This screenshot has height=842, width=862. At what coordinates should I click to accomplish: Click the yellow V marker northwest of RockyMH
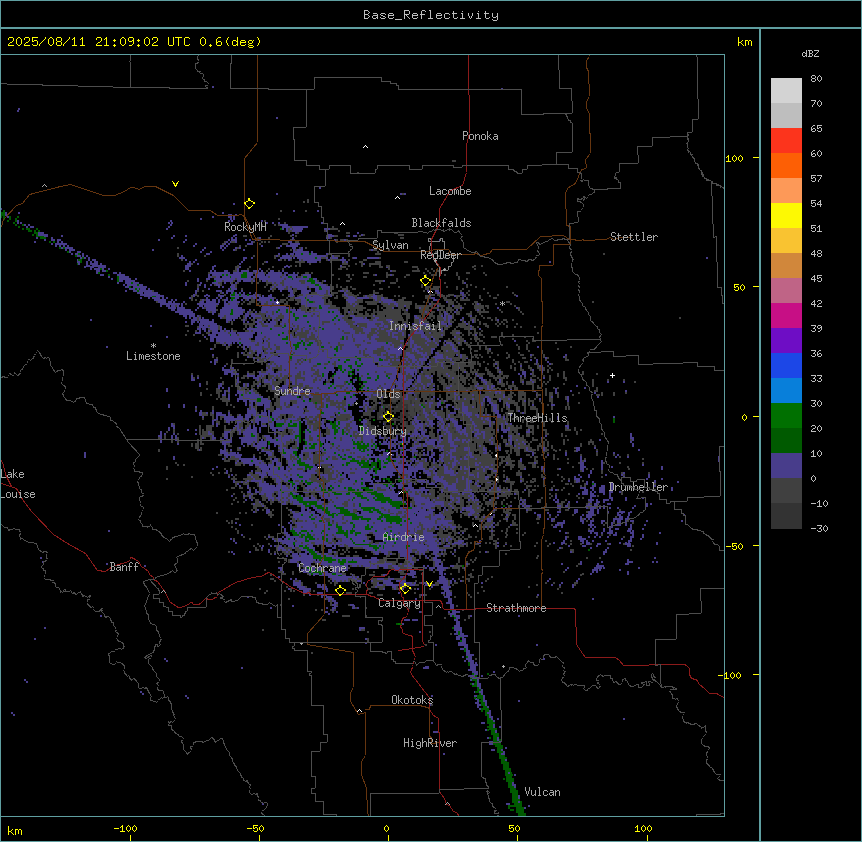click(x=175, y=184)
